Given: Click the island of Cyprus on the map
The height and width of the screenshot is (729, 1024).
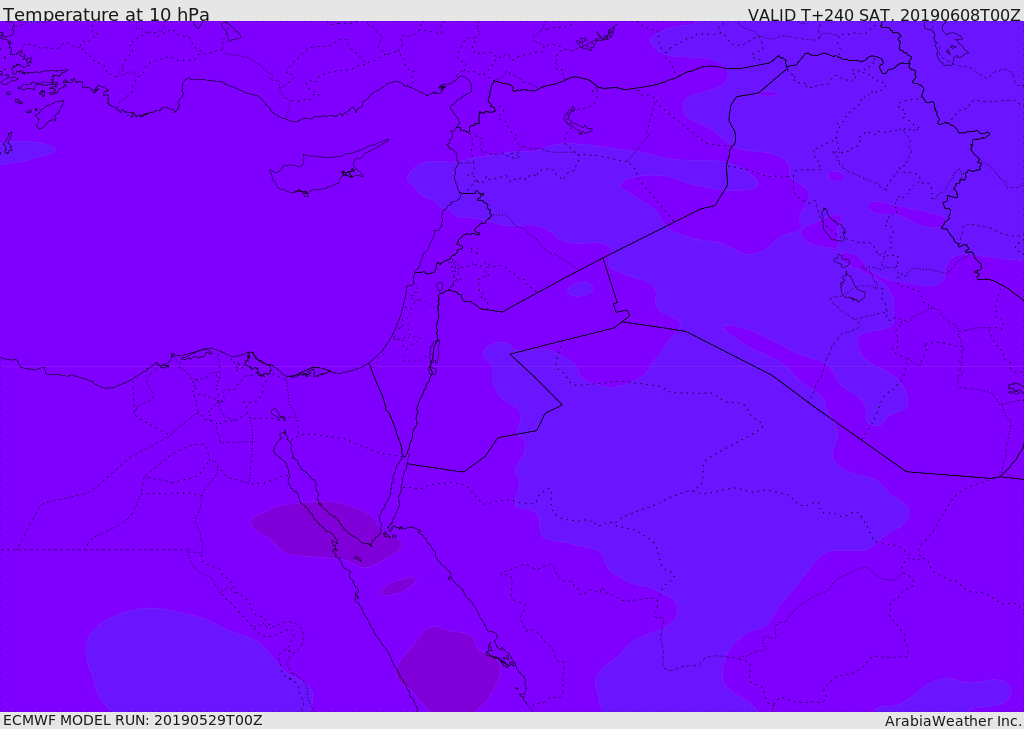Looking at the screenshot, I should click(x=327, y=169).
